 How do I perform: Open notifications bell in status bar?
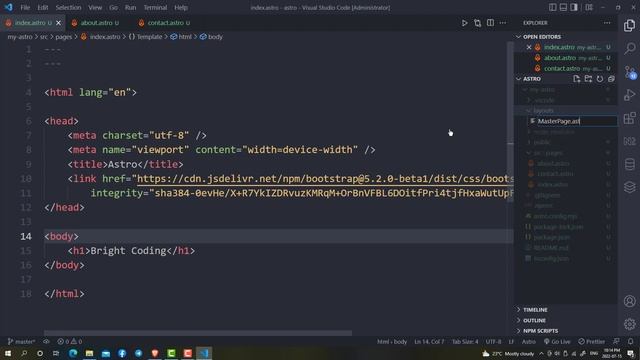click(630, 342)
